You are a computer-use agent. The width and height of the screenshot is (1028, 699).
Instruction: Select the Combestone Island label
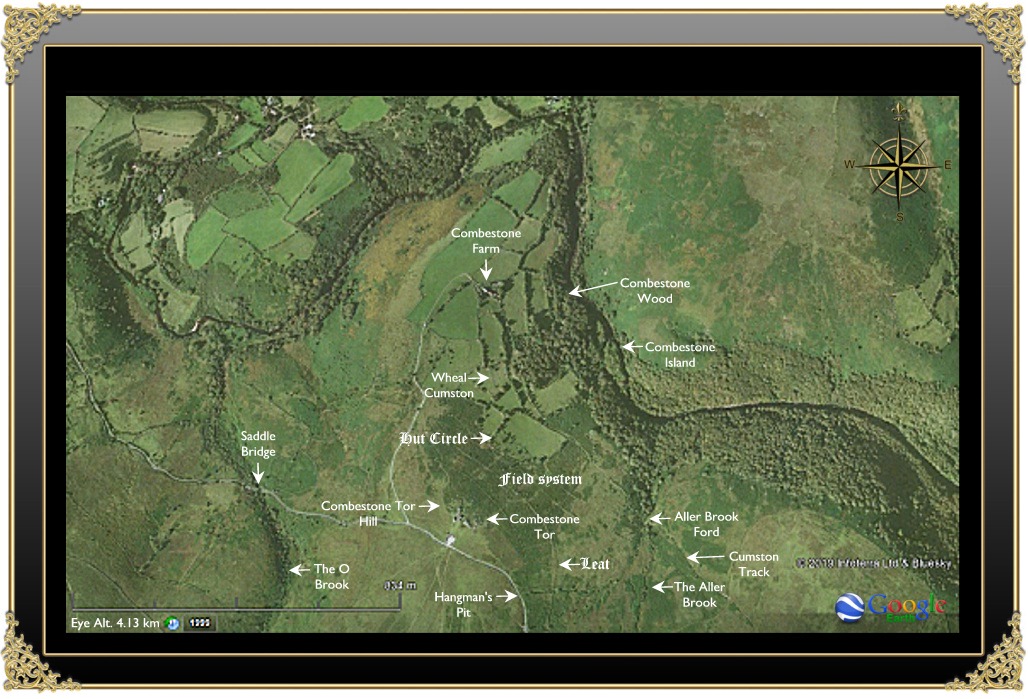coord(680,355)
